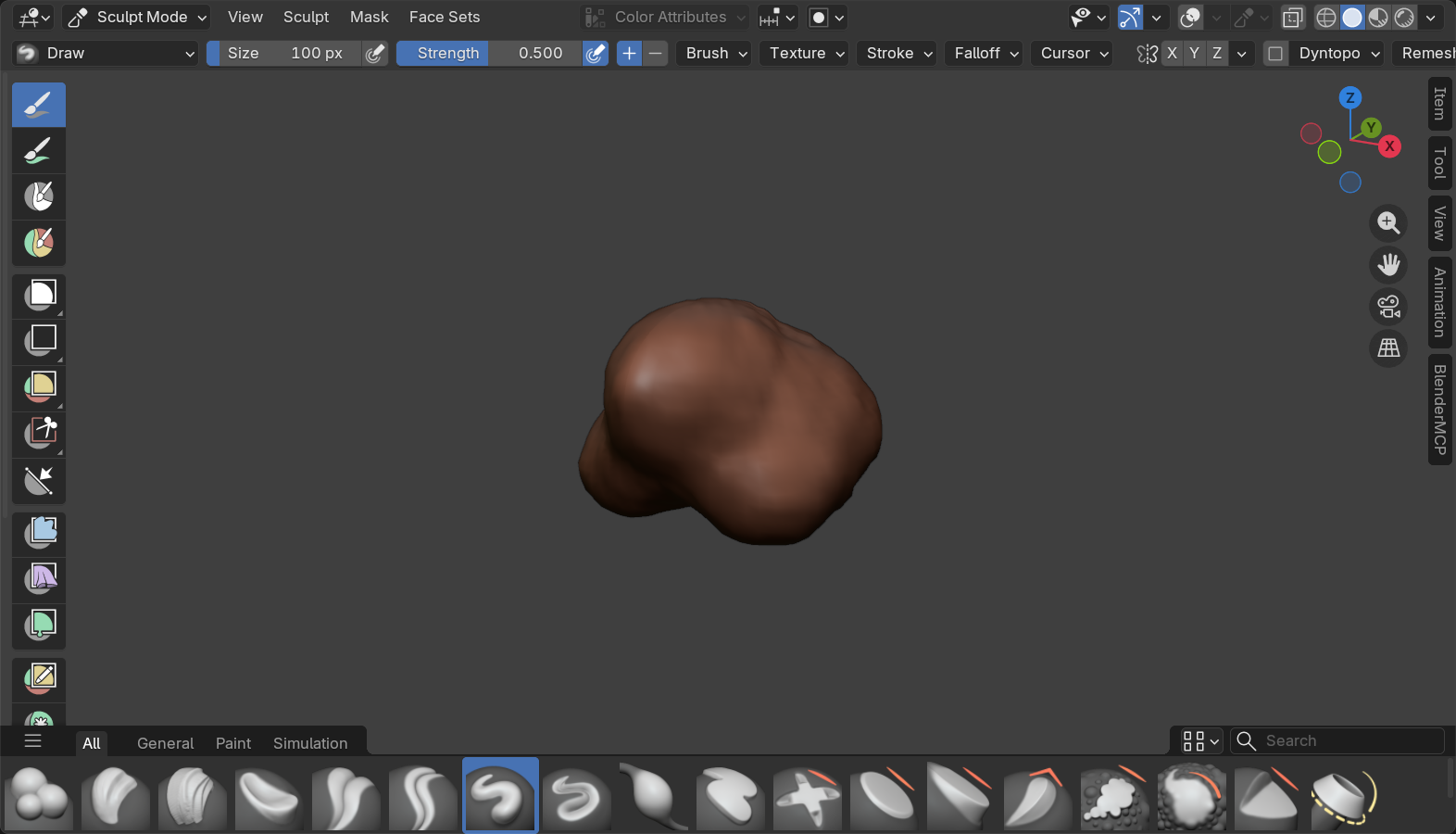Open the BlenderMCP sidebar tab
The image size is (1456, 834).
click(x=1439, y=410)
